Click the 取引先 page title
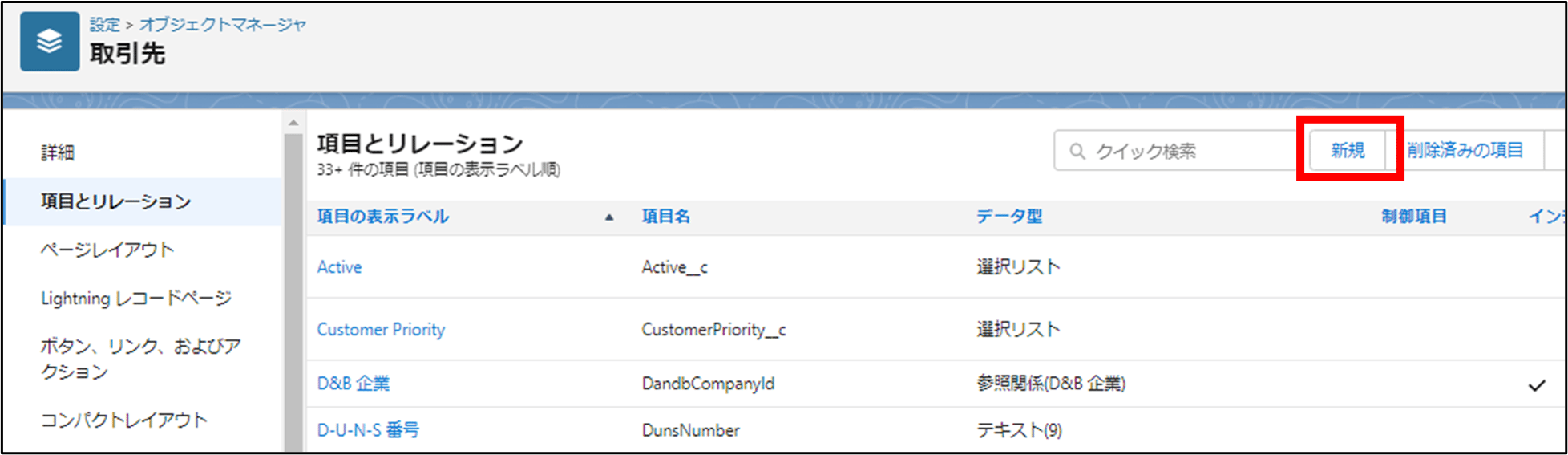1568x455 pixels. point(127,54)
